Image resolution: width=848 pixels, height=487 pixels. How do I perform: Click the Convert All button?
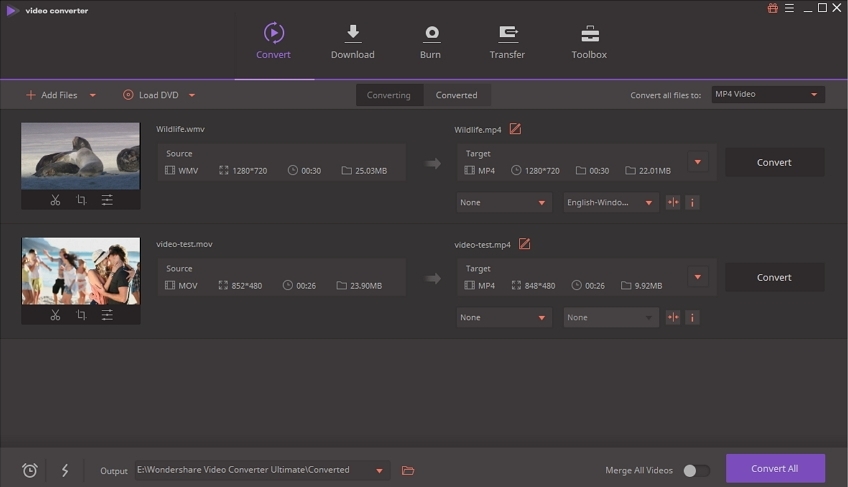(775, 468)
